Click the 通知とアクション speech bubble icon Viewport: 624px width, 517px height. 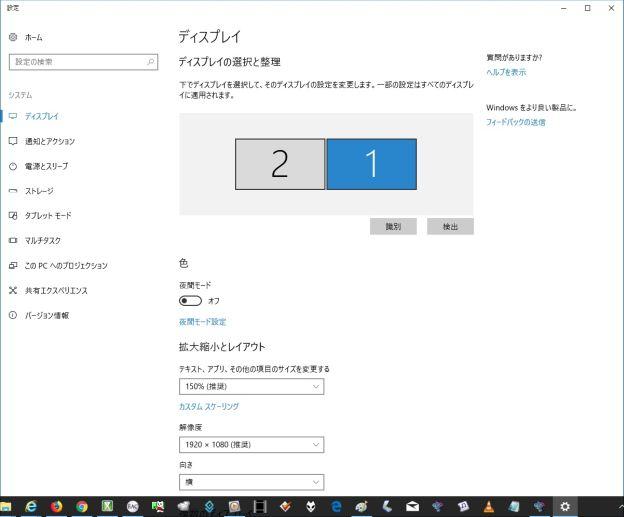(13, 141)
